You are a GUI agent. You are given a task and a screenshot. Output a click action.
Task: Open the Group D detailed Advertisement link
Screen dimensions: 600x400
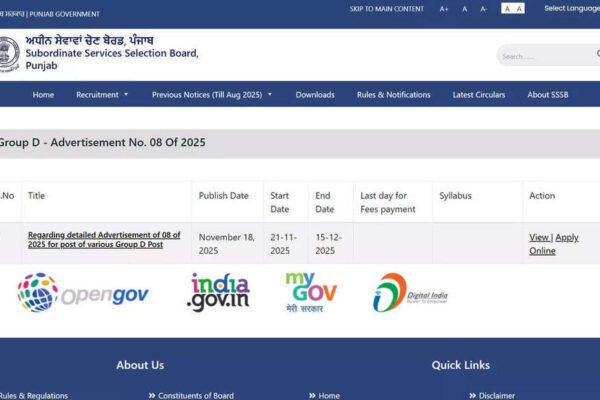(x=104, y=240)
